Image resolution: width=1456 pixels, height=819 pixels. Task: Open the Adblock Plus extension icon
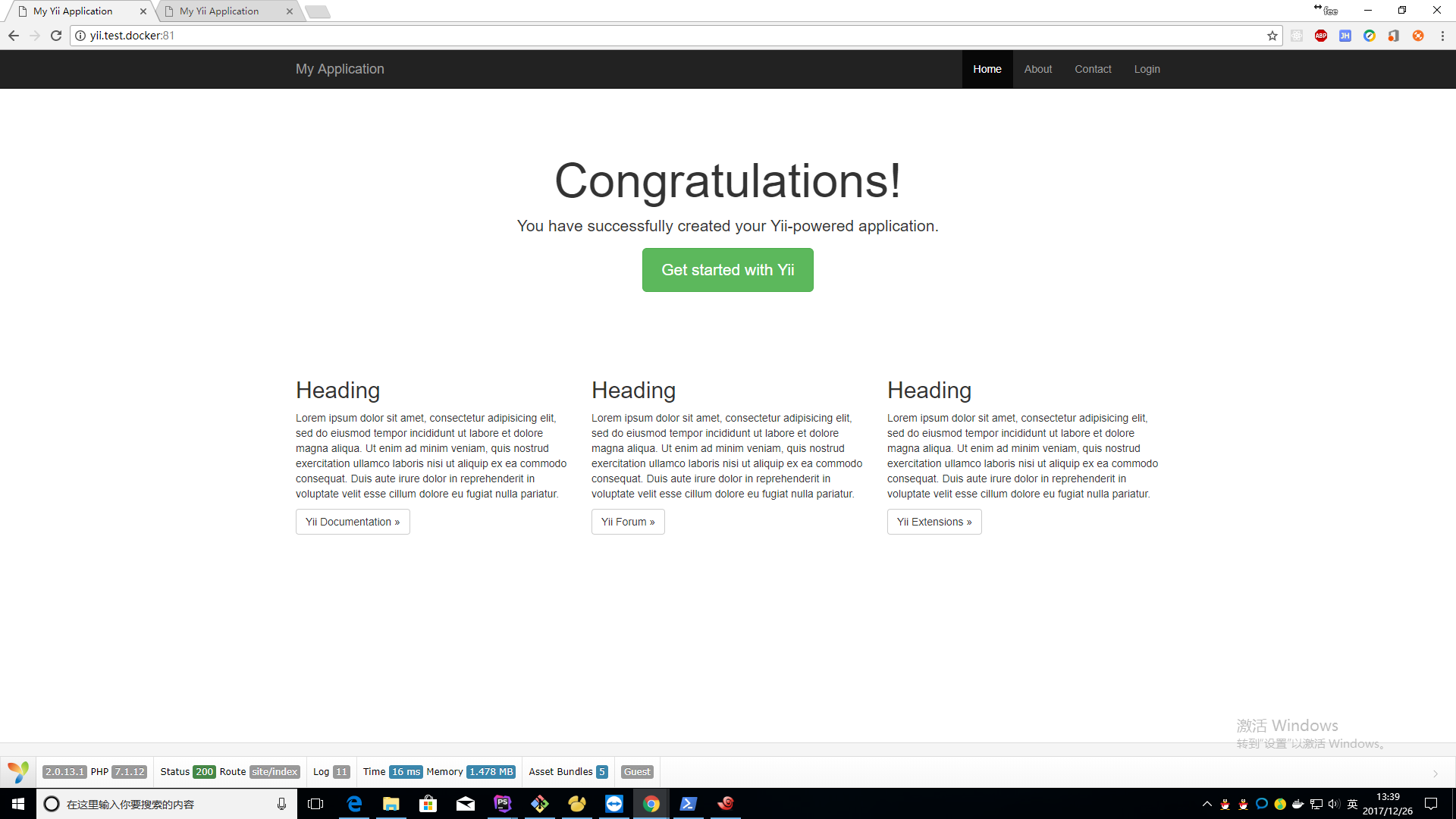coord(1321,36)
